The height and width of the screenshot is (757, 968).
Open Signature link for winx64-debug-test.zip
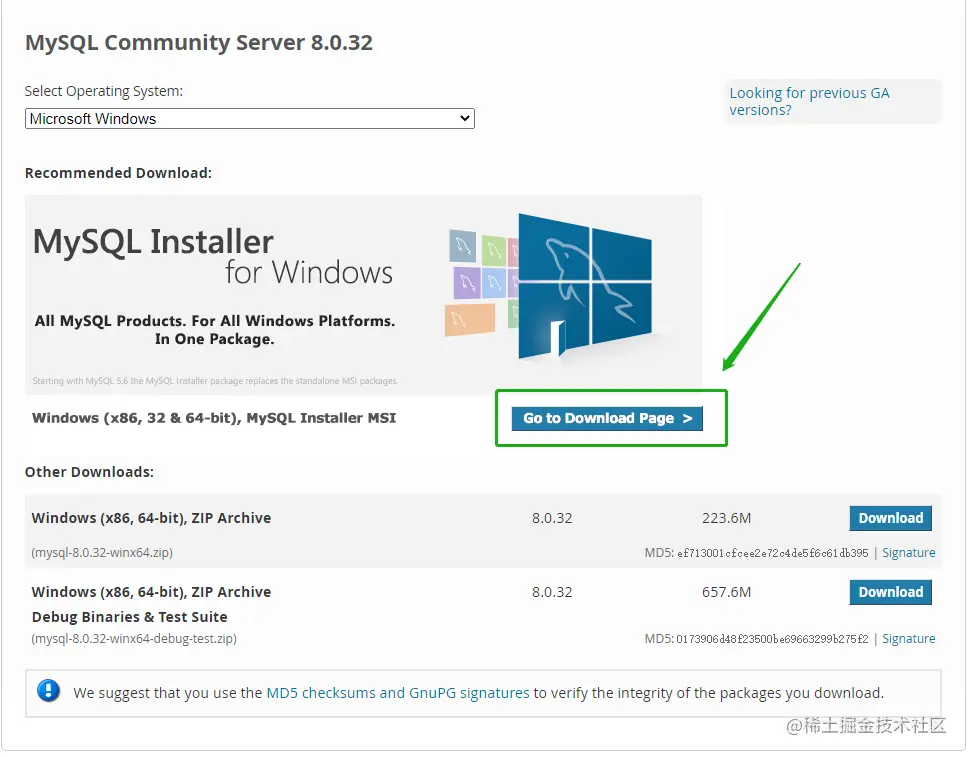tap(908, 638)
